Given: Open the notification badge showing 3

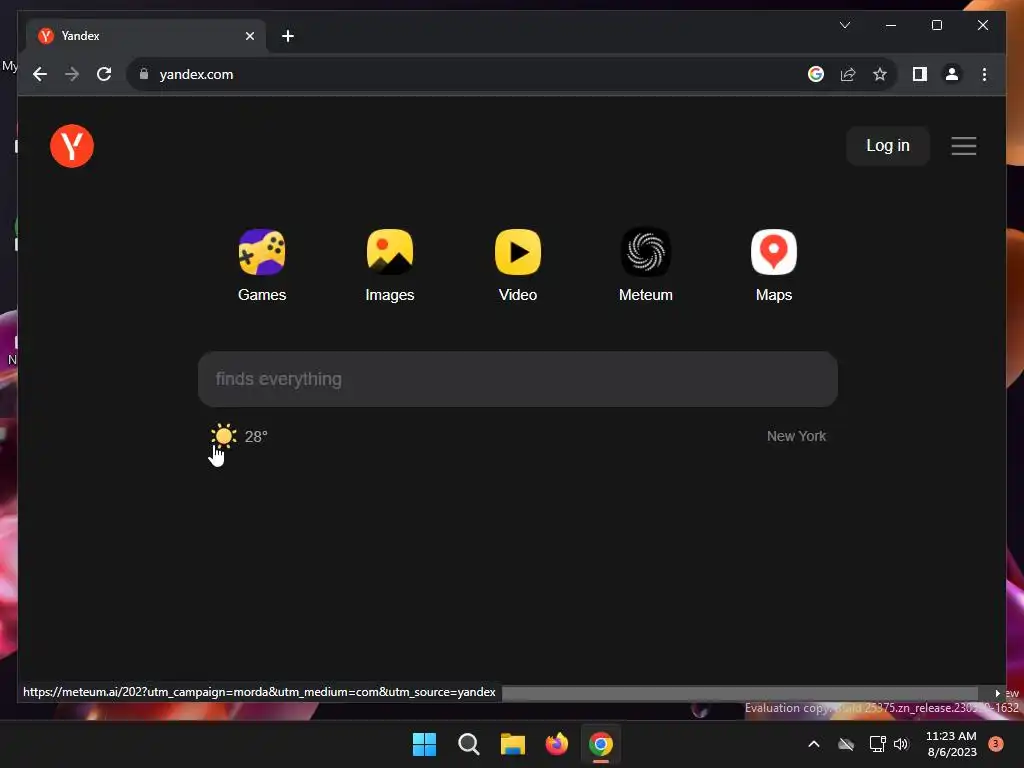Looking at the screenshot, I should pos(995,744).
